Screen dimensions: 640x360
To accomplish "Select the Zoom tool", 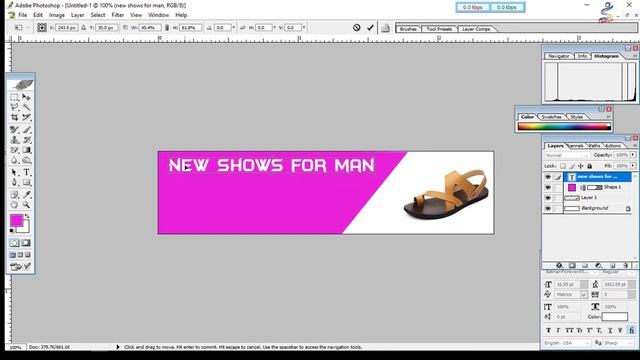I will pos(27,205).
